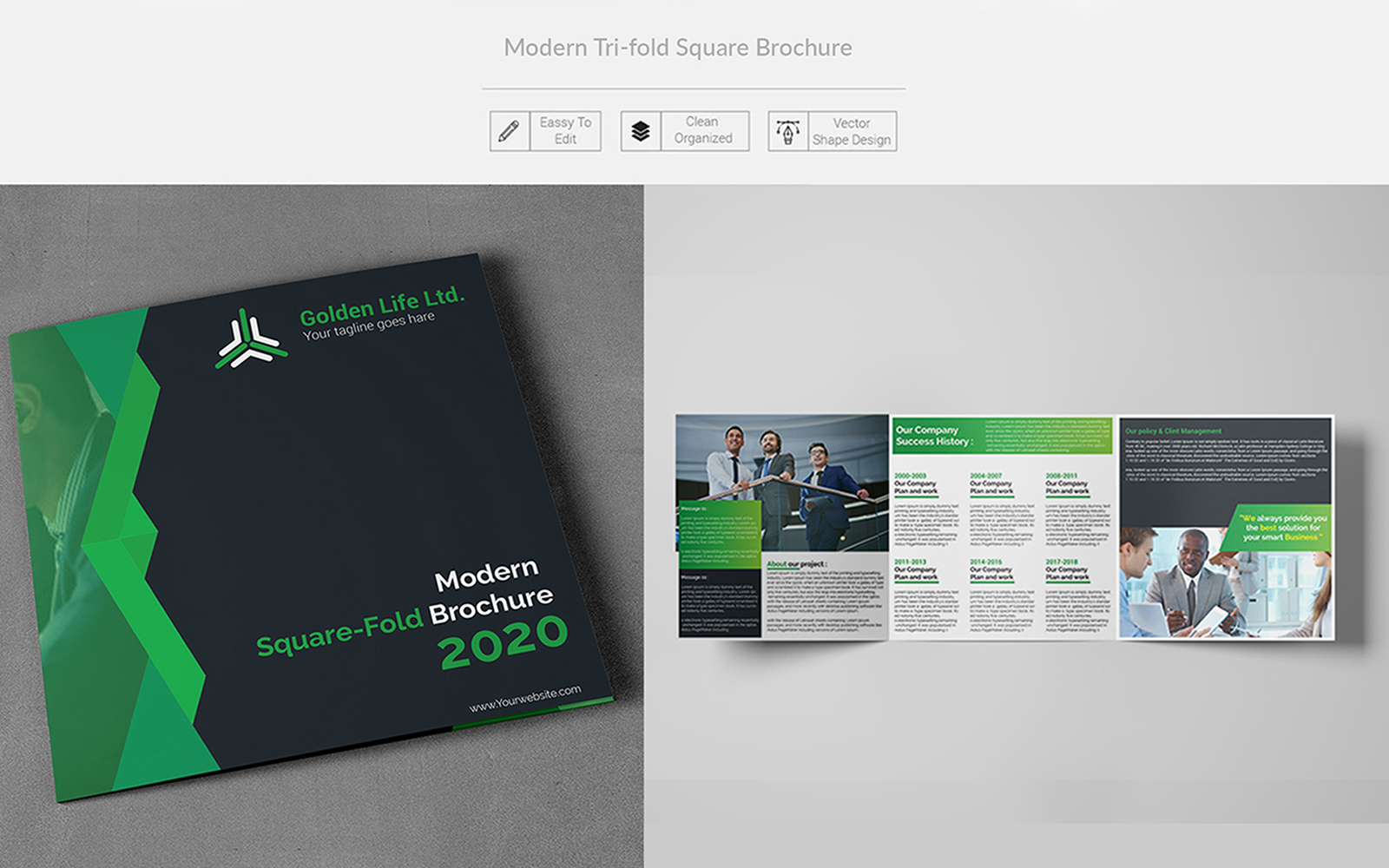Select the 'Clean Organized' label
The height and width of the screenshot is (868, 1389).
703,130
